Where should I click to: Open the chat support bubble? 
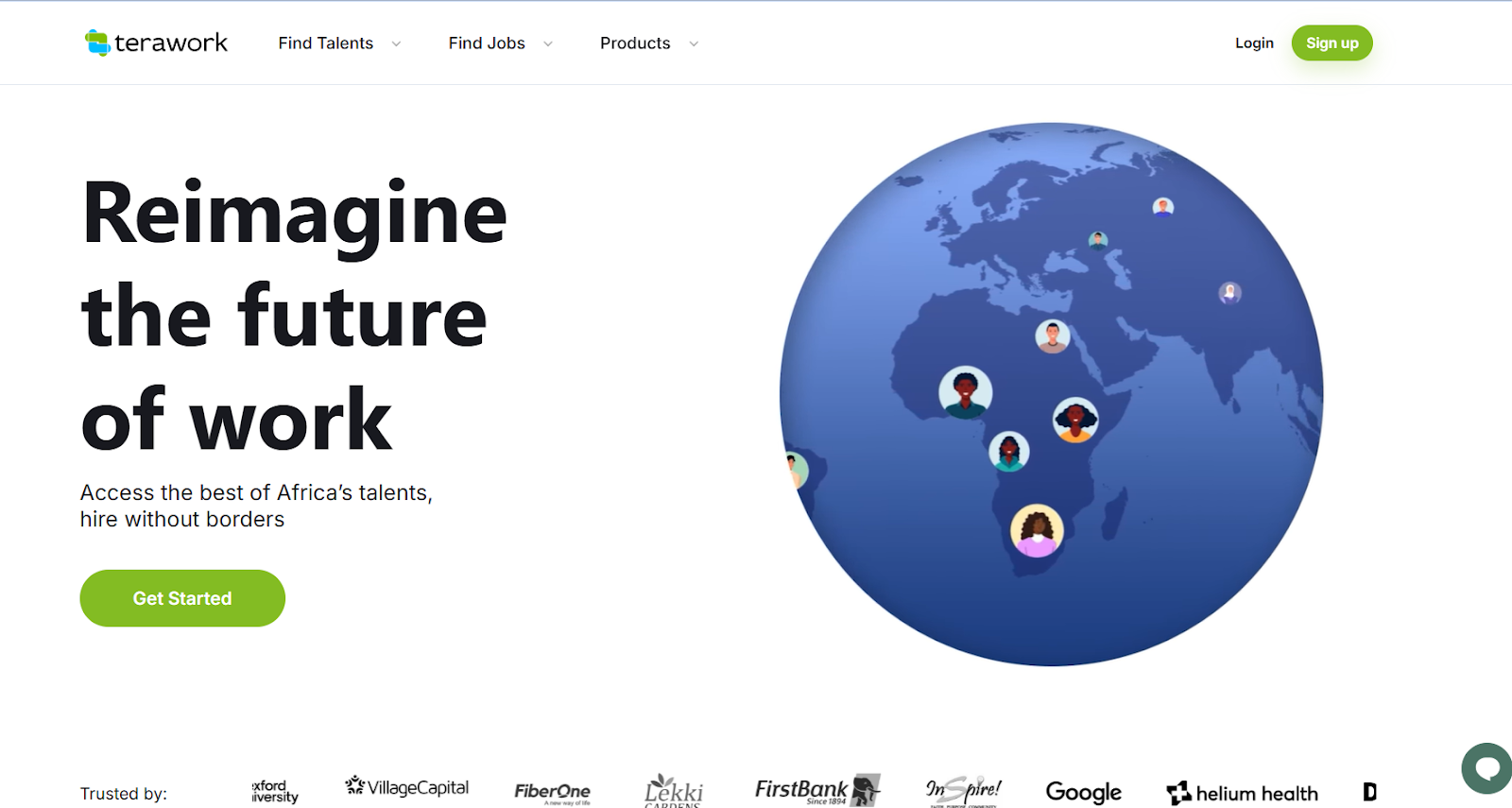pos(1486,768)
